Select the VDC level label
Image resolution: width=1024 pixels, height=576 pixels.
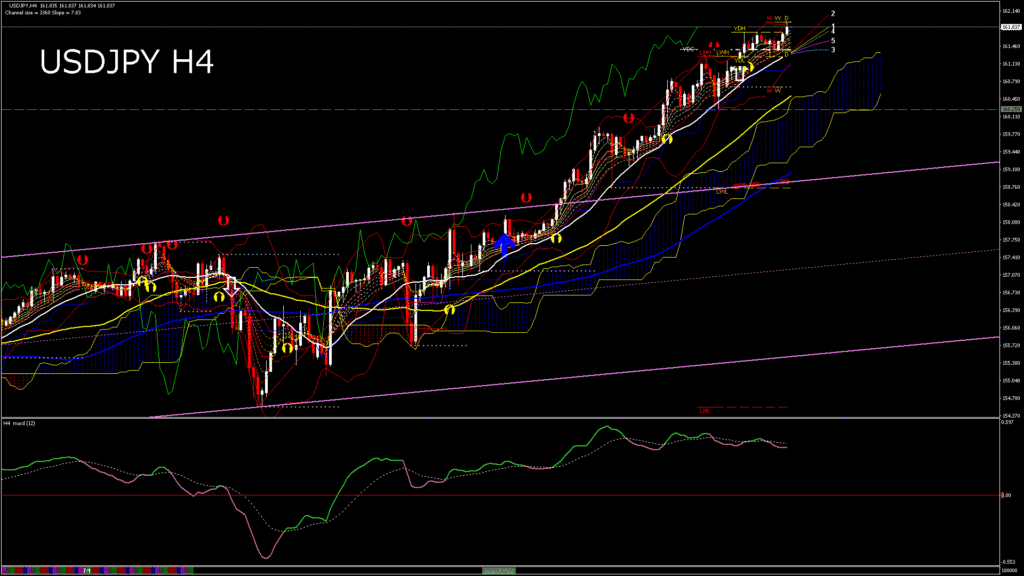tap(688, 49)
